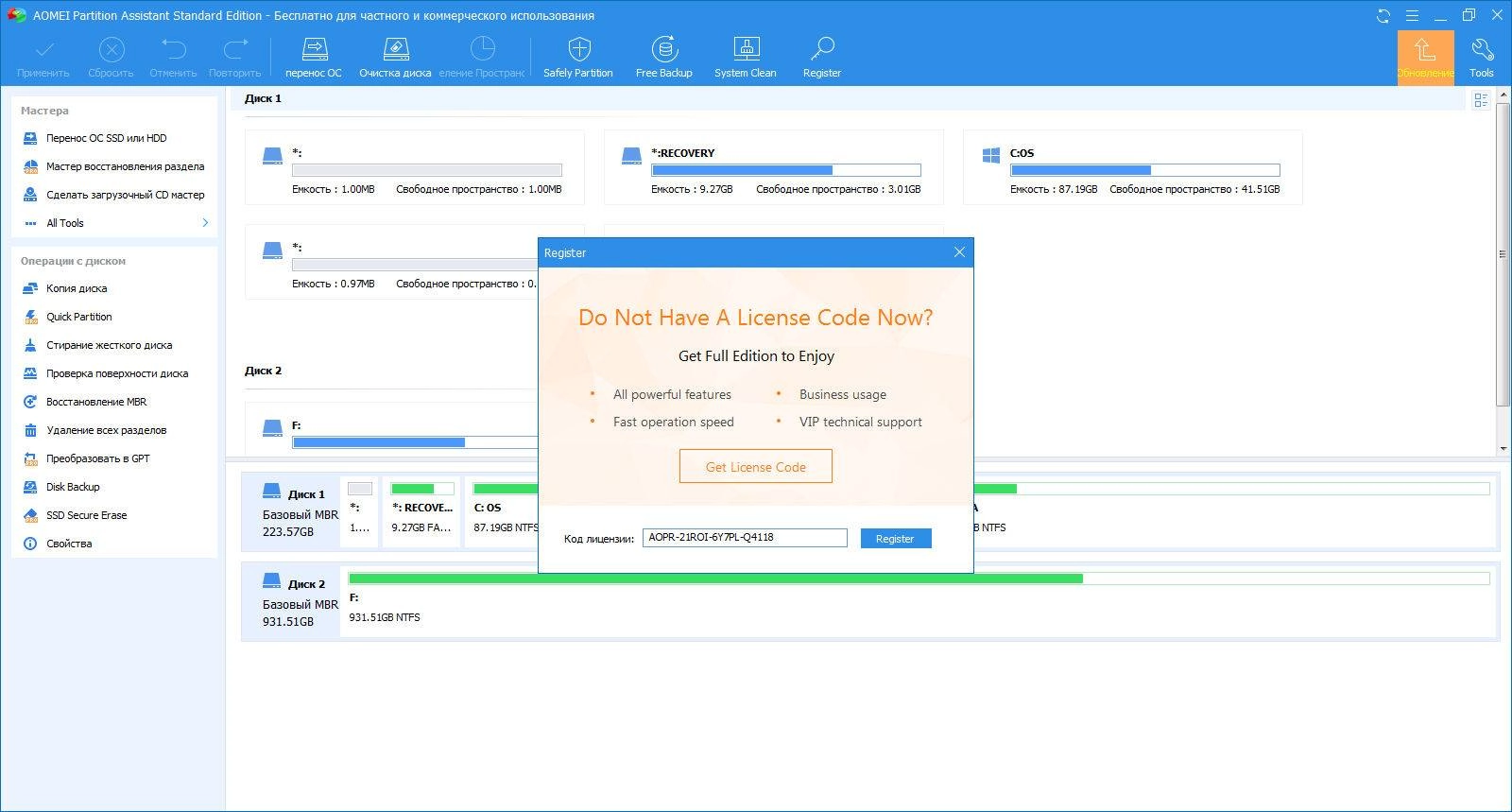The width and height of the screenshot is (1512, 812).
Task: Select F: 931.51GB NTFS bar in disk map
Action: (x=919, y=602)
